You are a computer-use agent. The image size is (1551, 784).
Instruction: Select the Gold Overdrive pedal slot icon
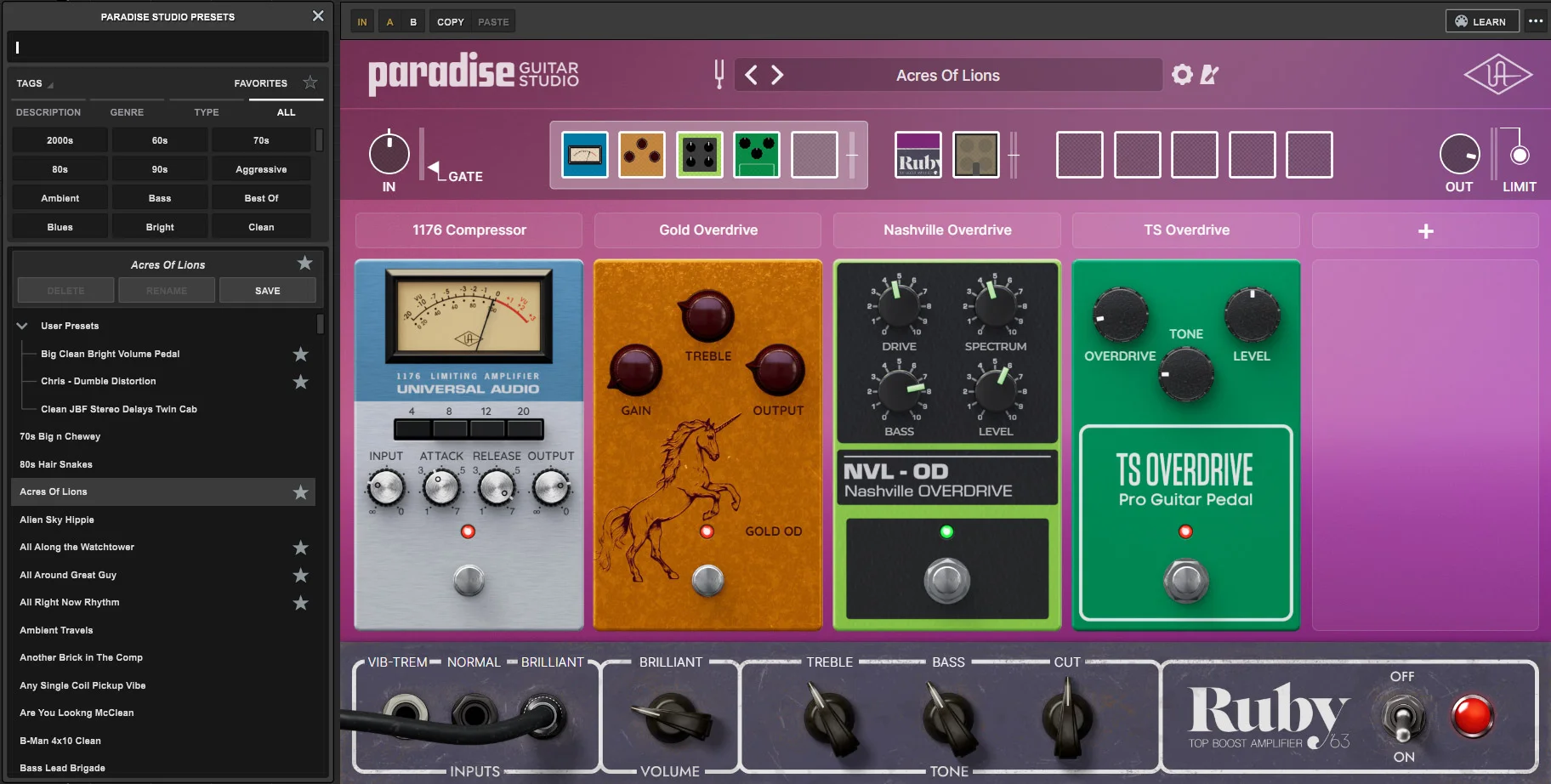click(x=642, y=155)
